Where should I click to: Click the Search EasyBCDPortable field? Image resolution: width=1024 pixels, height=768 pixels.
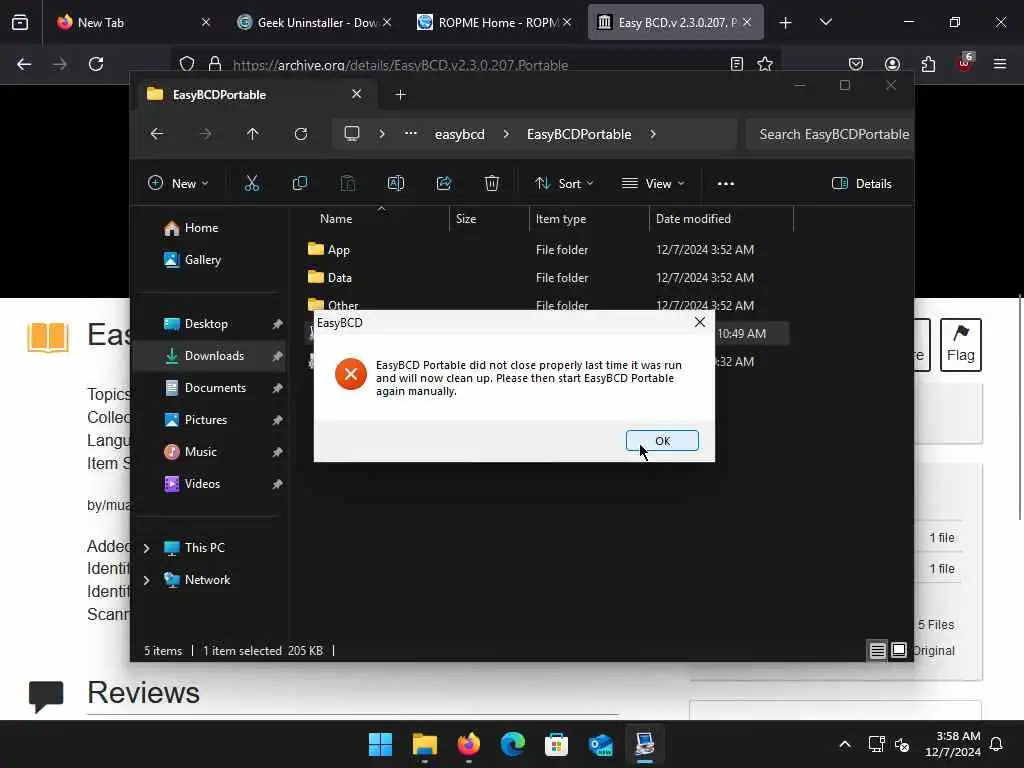coord(829,134)
